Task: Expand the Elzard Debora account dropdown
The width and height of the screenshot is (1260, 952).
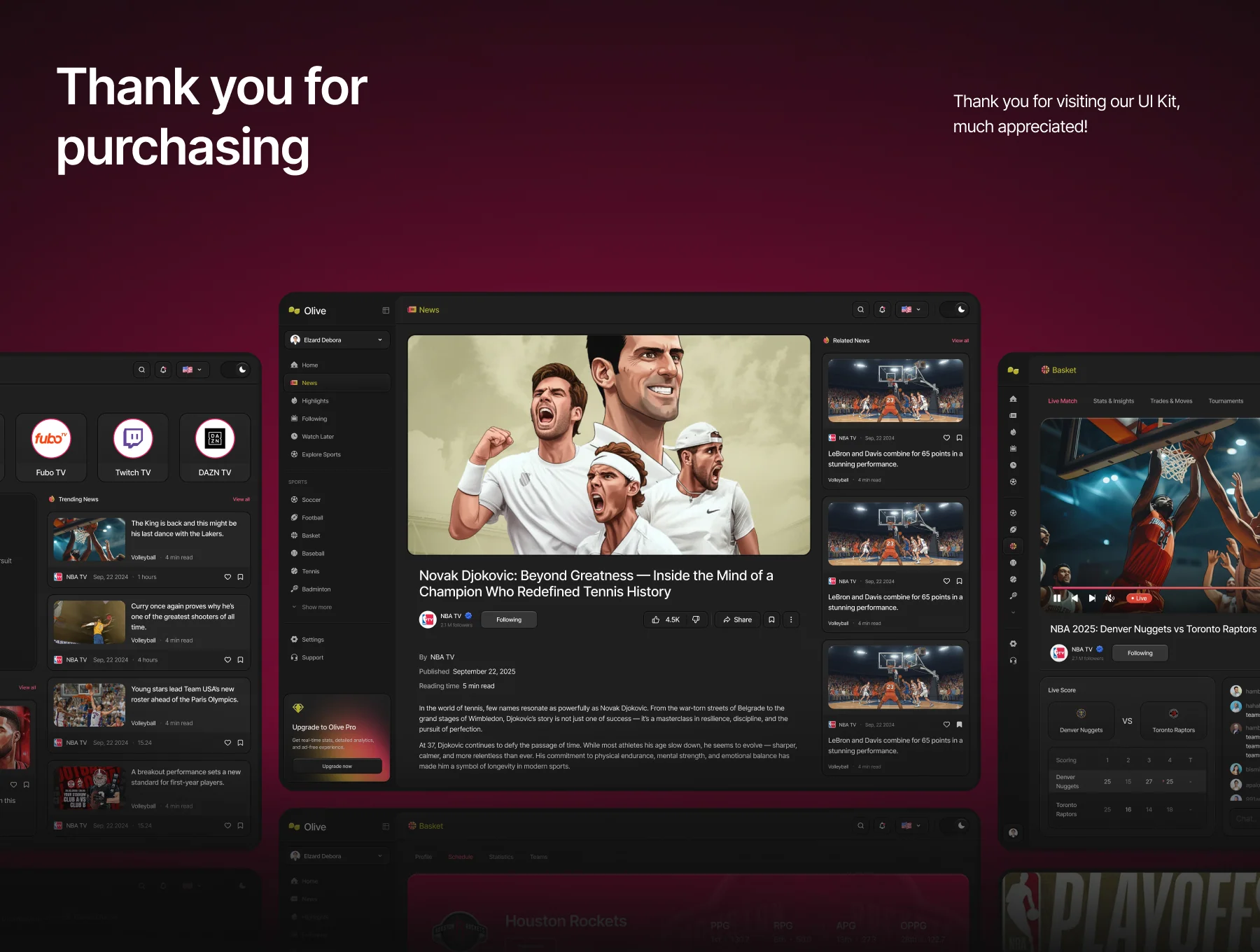Action: 337,340
